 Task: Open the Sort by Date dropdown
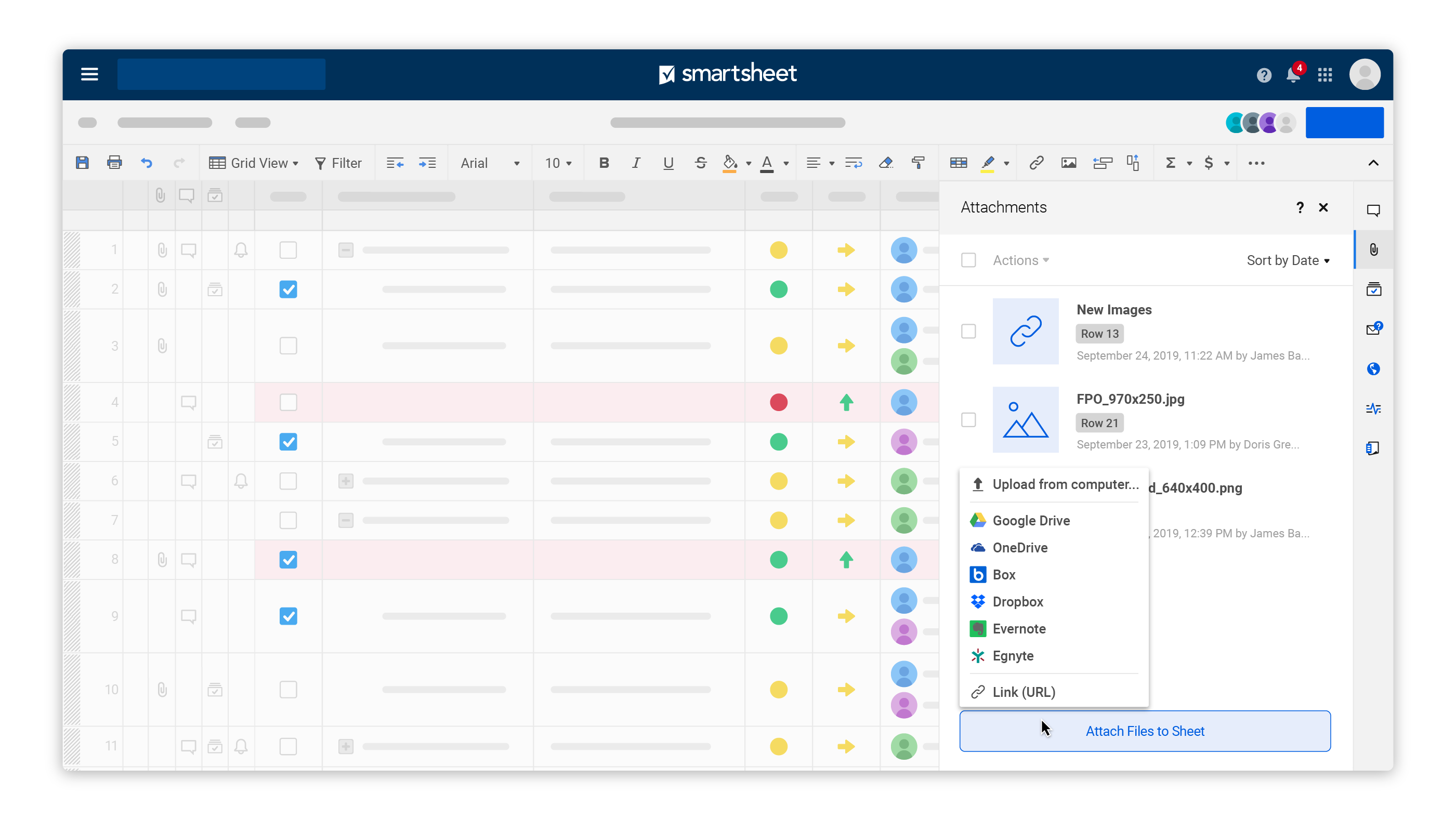point(1288,260)
